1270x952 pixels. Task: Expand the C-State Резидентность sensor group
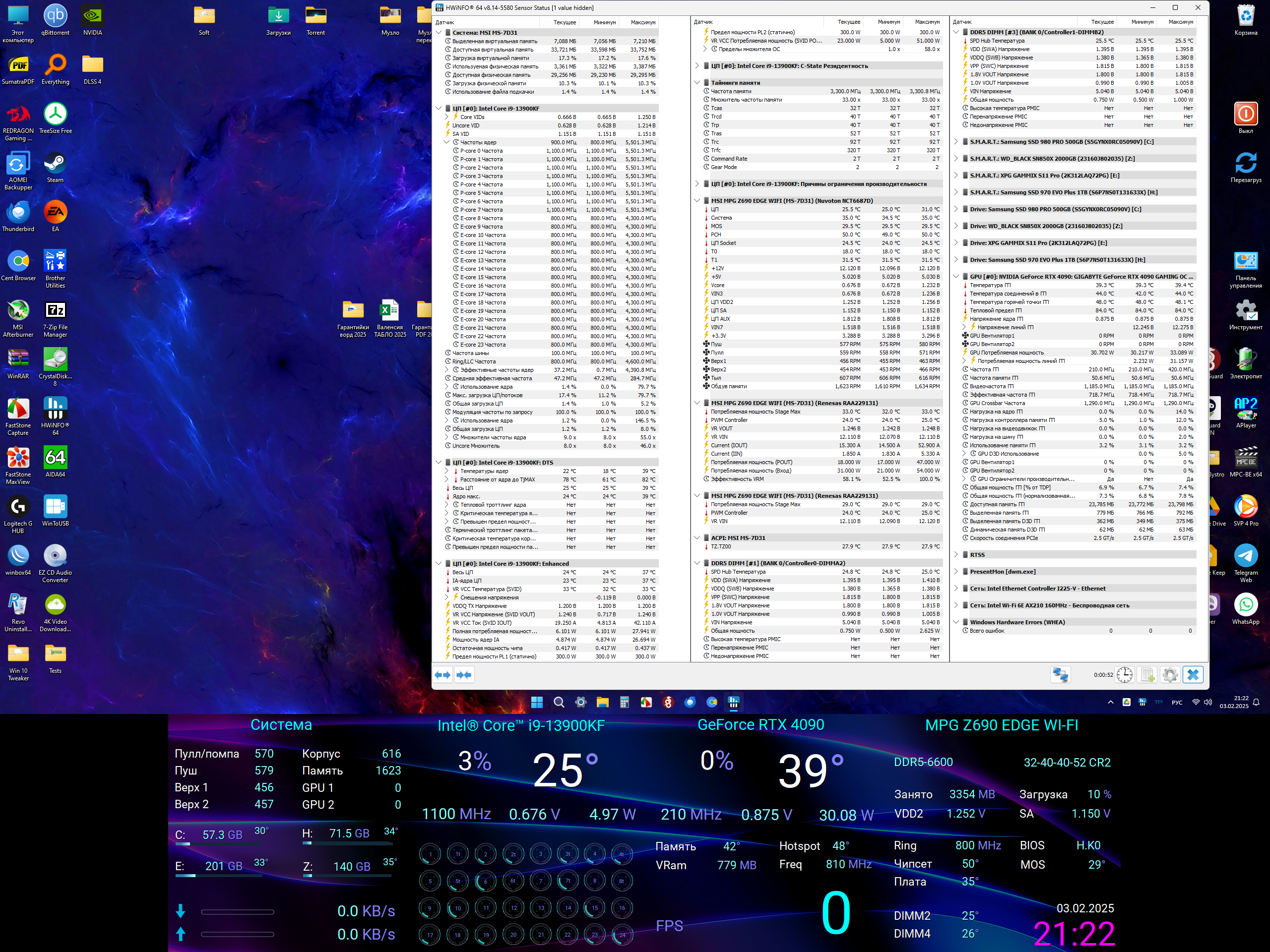click(697, 66)
